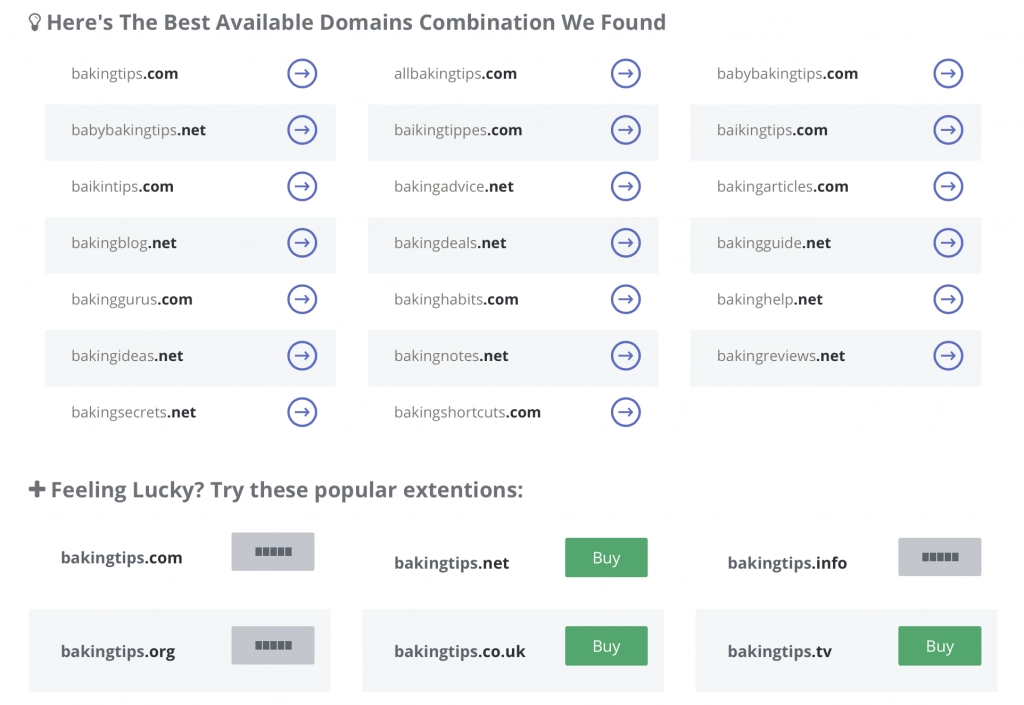Open arrow beside bakingarticles.com
This screenshot has width=1024, height=705.
tap(948, 186)
